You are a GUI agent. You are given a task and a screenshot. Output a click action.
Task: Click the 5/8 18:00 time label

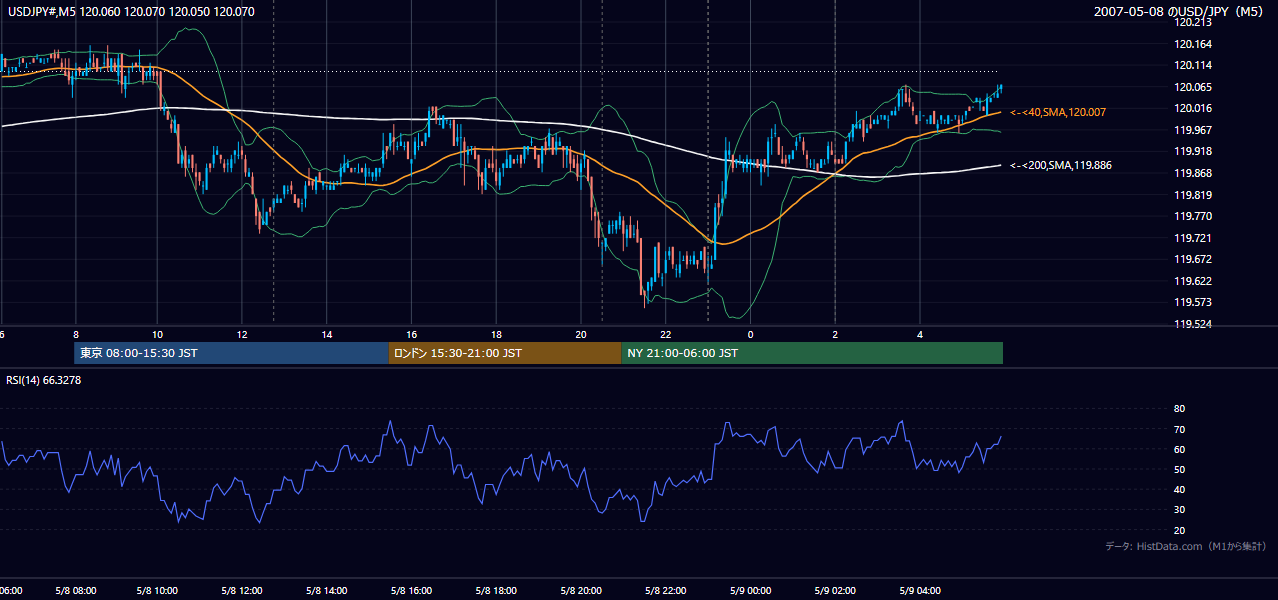pyautogui.click(x=497, y=590)
